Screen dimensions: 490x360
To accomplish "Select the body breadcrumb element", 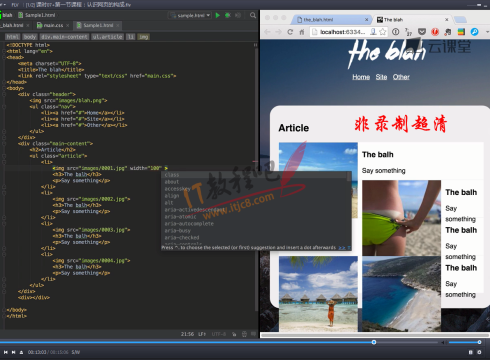I will pos(30,37).
